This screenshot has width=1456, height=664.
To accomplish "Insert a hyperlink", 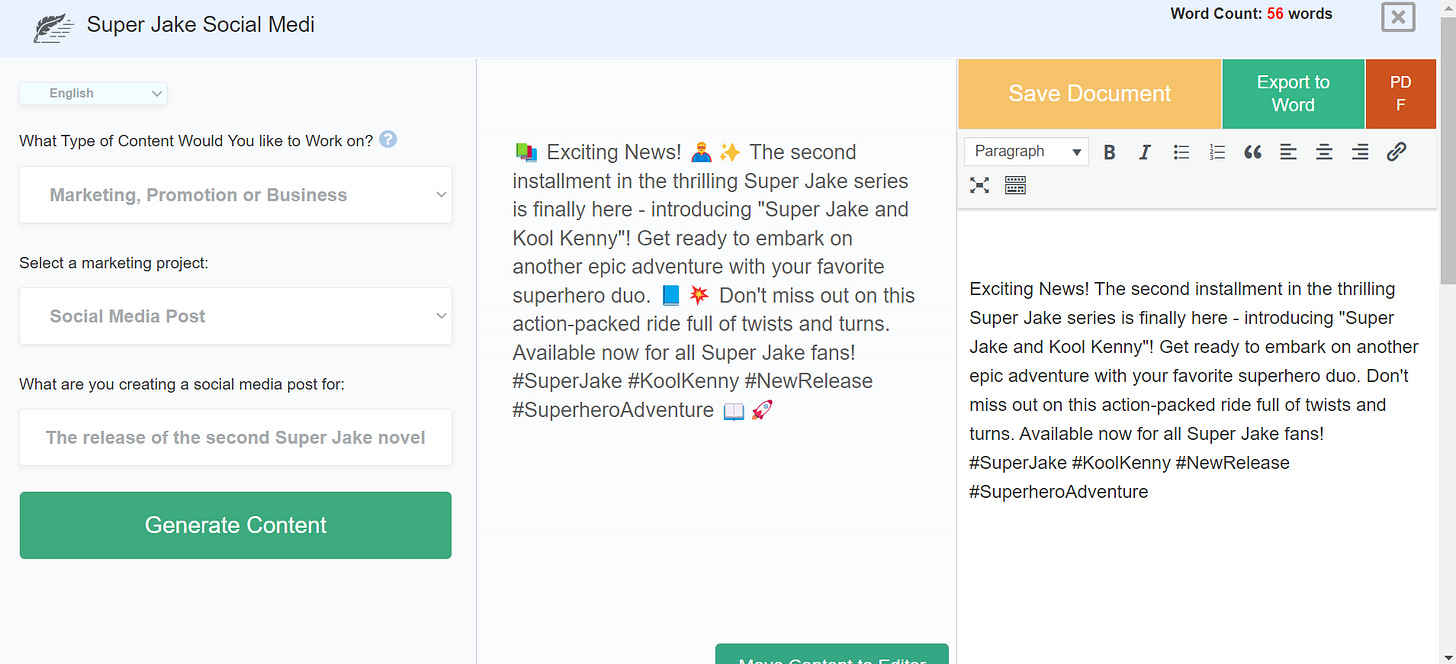I will (1396, 152).
